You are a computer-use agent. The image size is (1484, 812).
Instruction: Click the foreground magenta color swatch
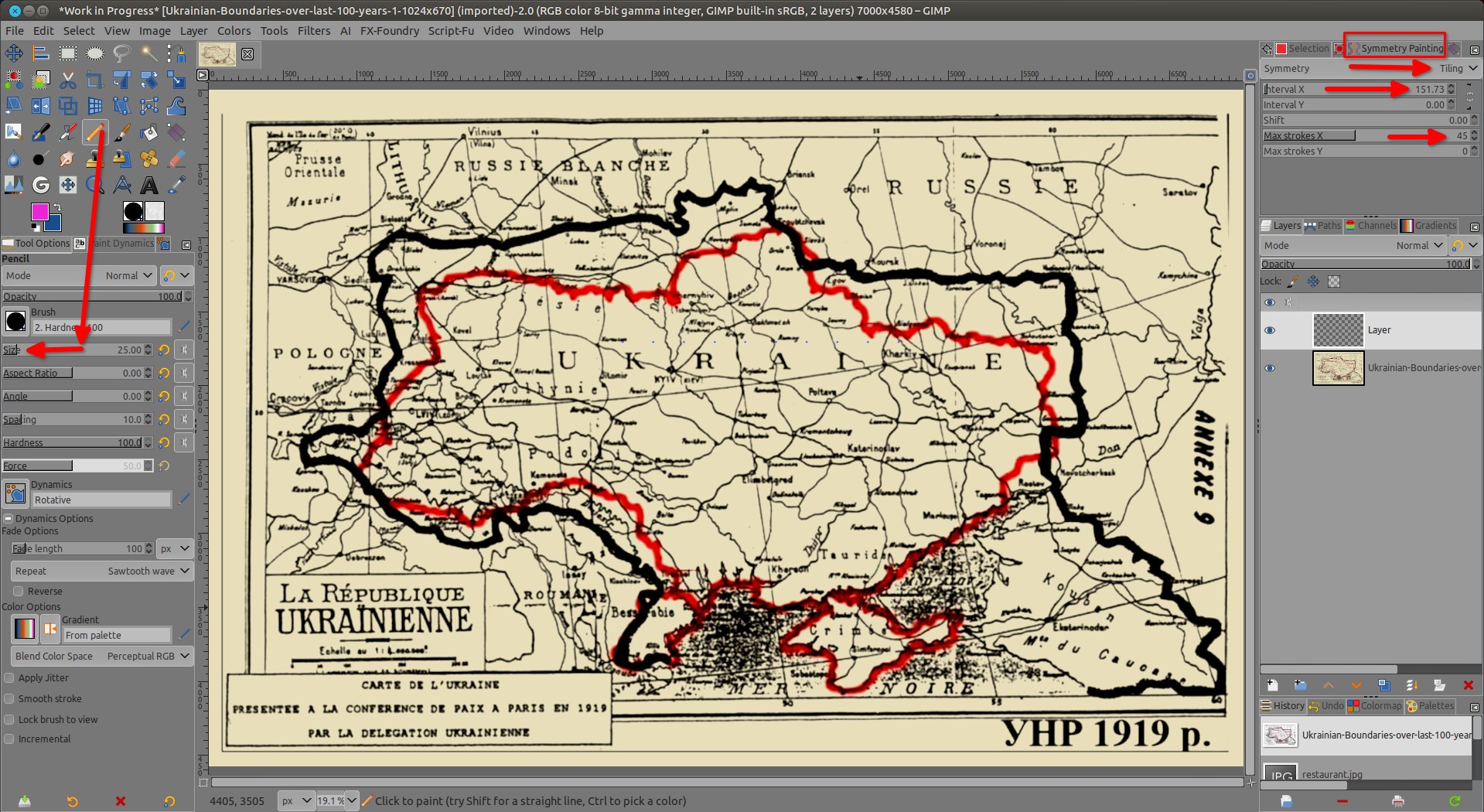click(39, 211)
